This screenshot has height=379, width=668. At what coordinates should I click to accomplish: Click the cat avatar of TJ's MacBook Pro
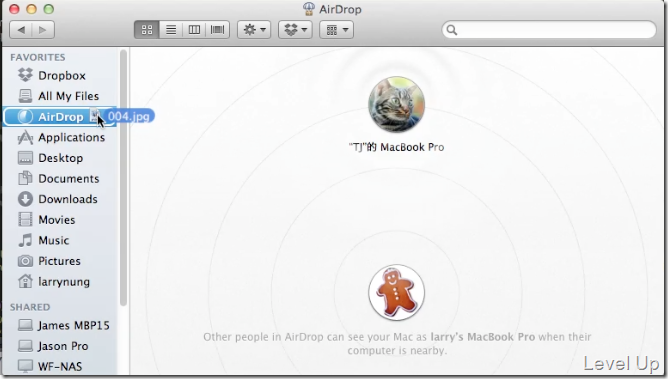click(x=396, y=105)
